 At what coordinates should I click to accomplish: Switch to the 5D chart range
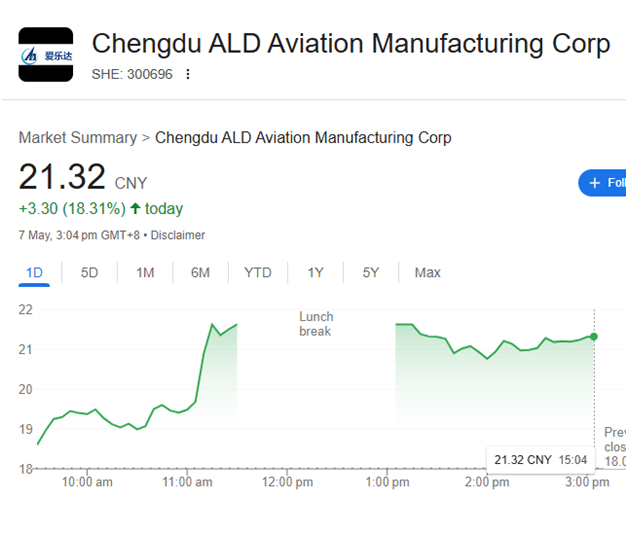coord(89,272)
